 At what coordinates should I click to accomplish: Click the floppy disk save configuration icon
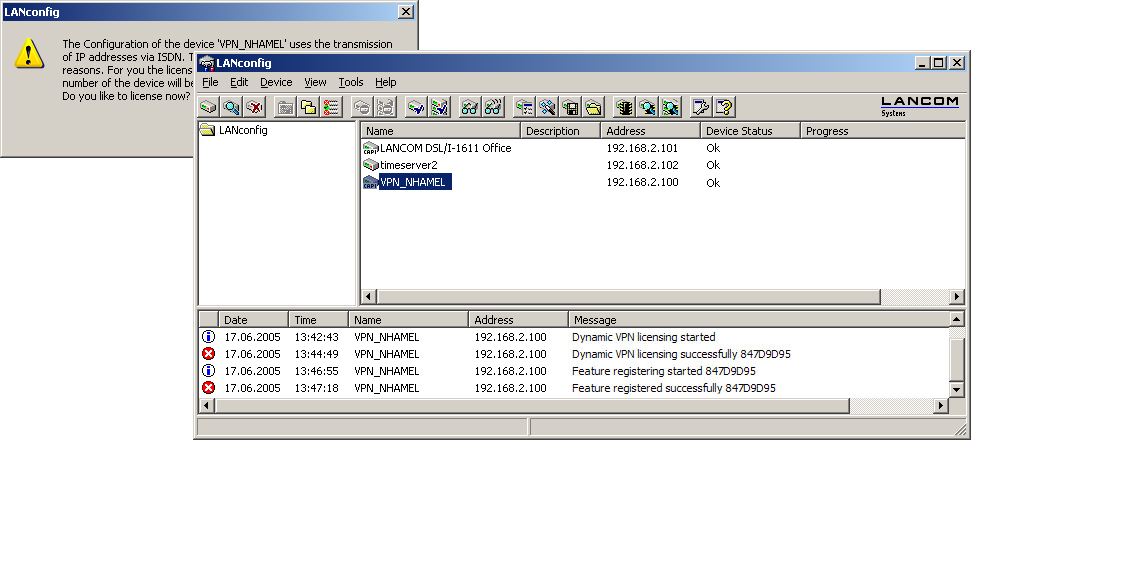click(x=571, y=107)
